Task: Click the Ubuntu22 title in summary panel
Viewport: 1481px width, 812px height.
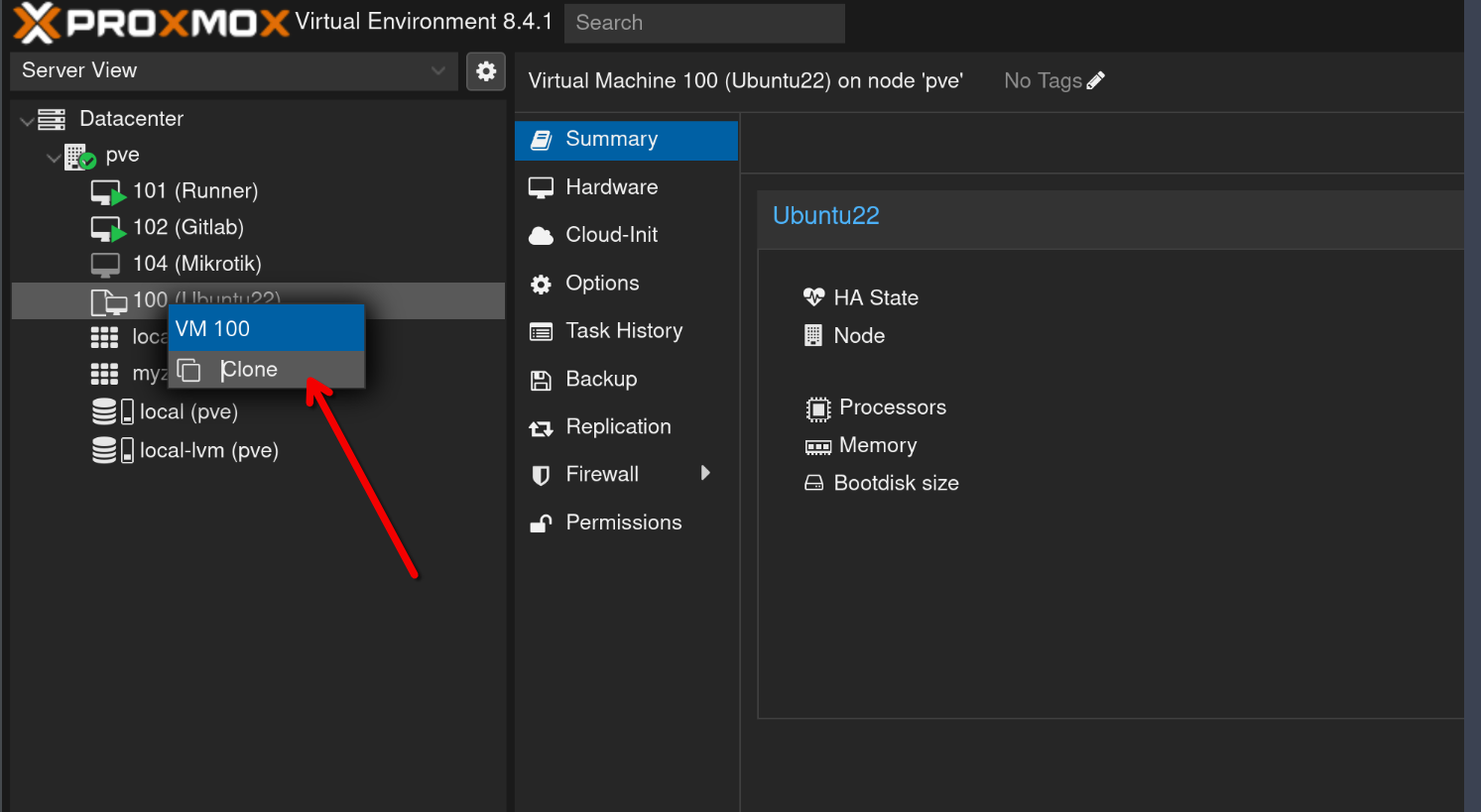Action: coord(826,215)
